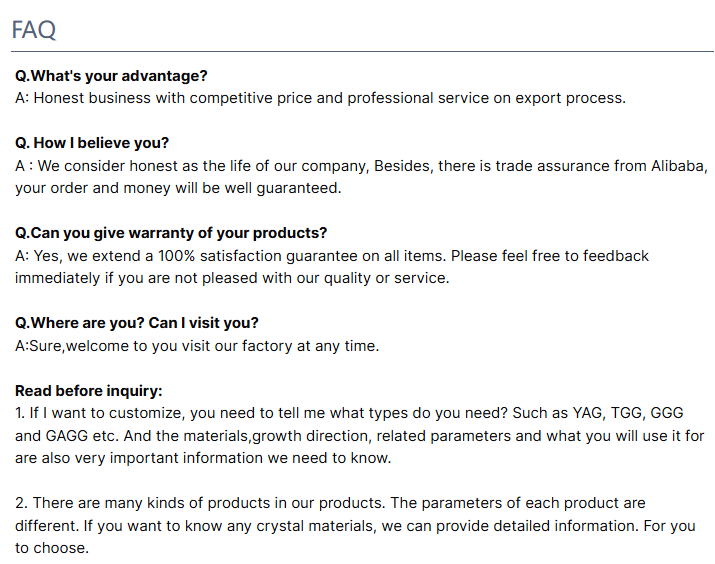The image size is (715, 564).
Task: Click the second note about many kinds of products
Action: pyautogui.click(x=355, y=525)
